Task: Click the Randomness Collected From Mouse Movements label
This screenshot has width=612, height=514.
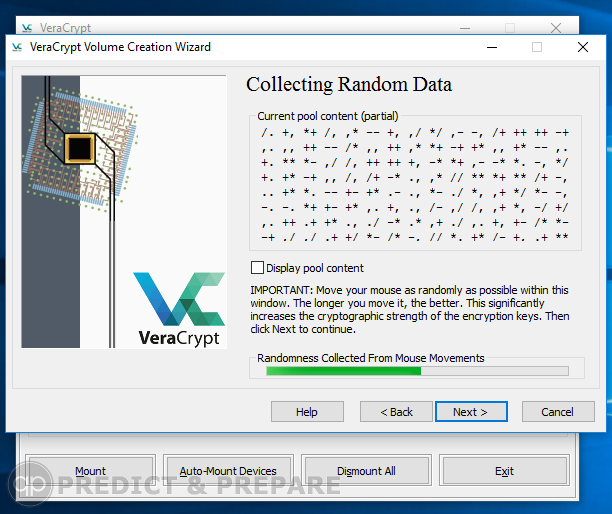Action: point(370,358)
